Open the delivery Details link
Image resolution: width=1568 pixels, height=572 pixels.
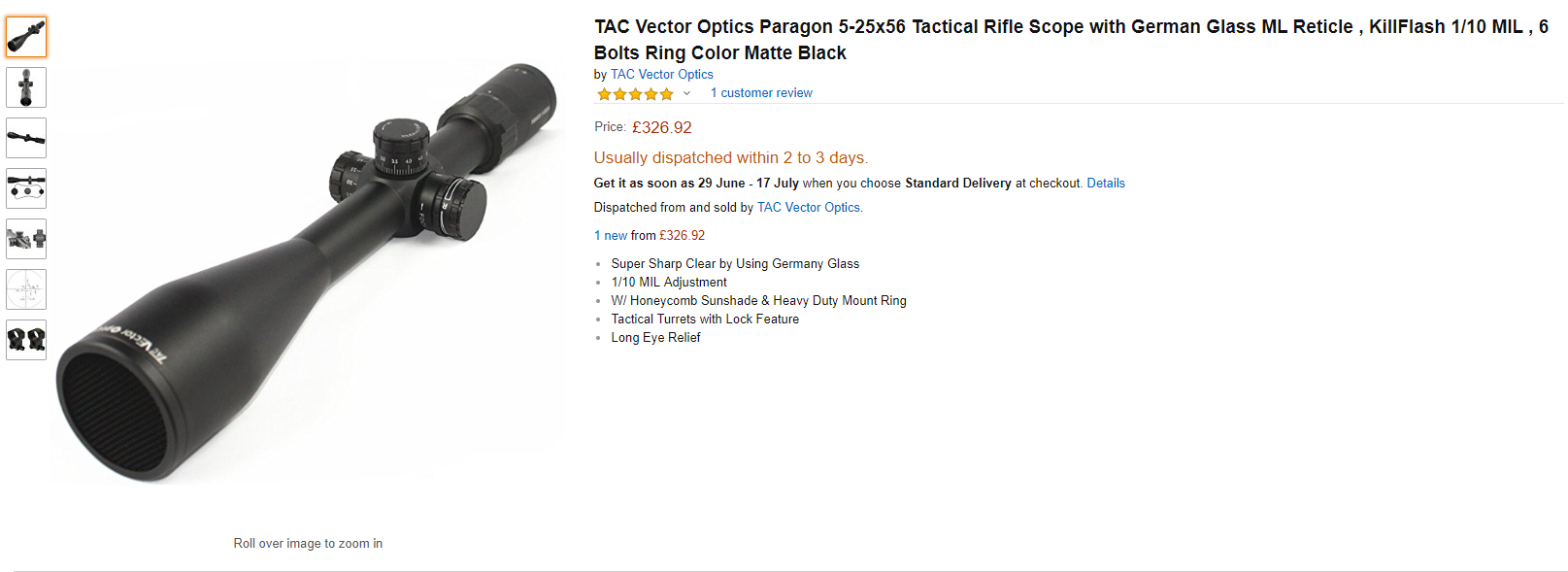[1106, 183]
